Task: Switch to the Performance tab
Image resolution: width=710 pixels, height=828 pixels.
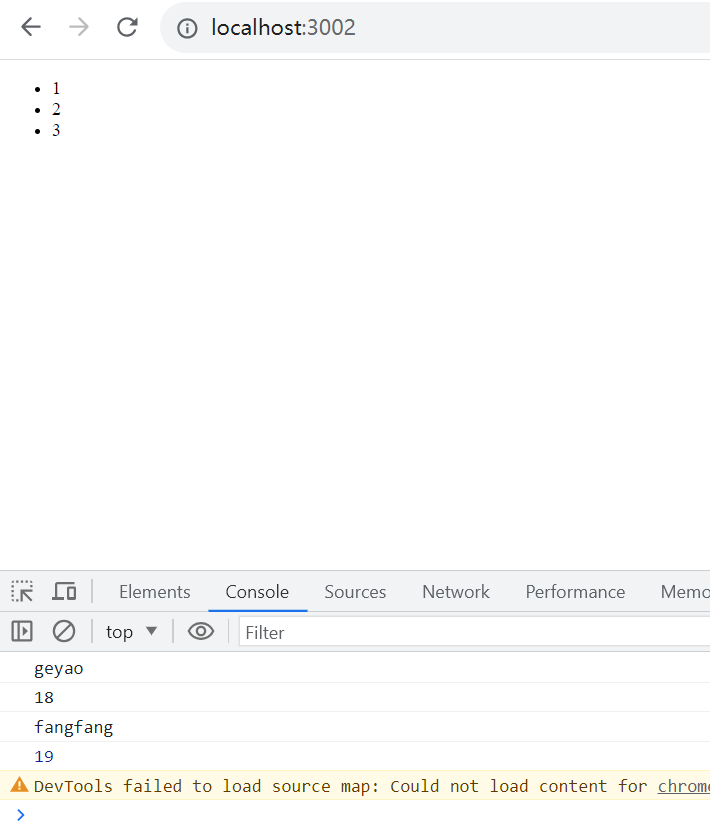Action: pos(575,592)
